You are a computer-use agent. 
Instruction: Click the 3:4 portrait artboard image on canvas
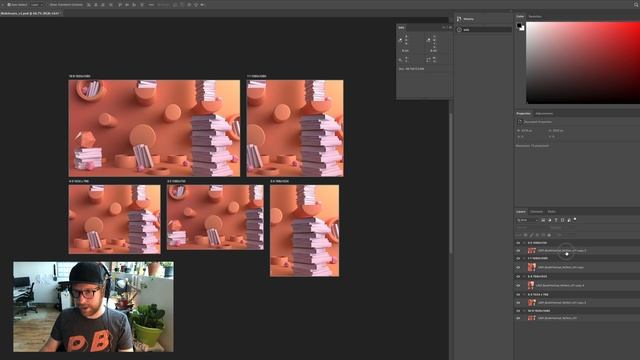[304, 231]
